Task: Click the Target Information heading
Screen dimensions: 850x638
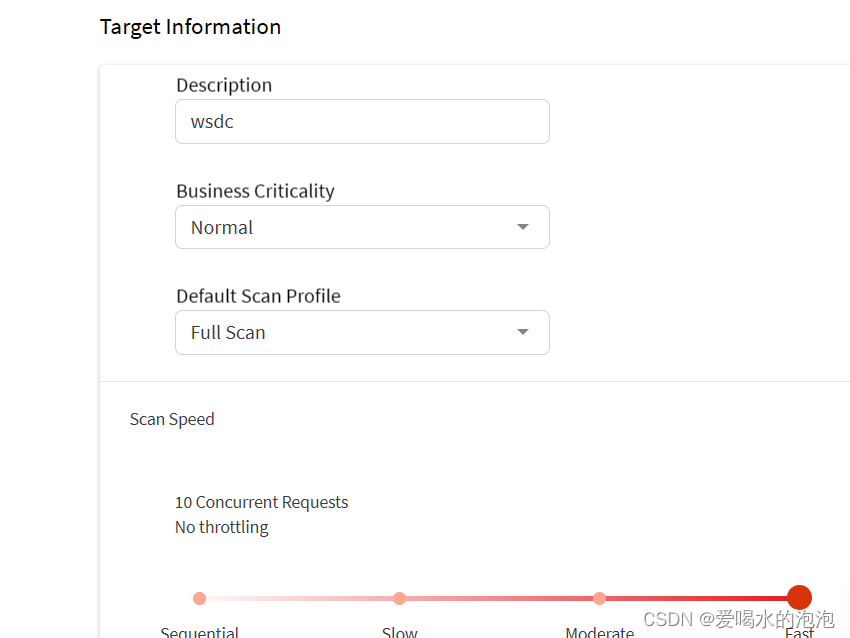Action: point(190,27)
